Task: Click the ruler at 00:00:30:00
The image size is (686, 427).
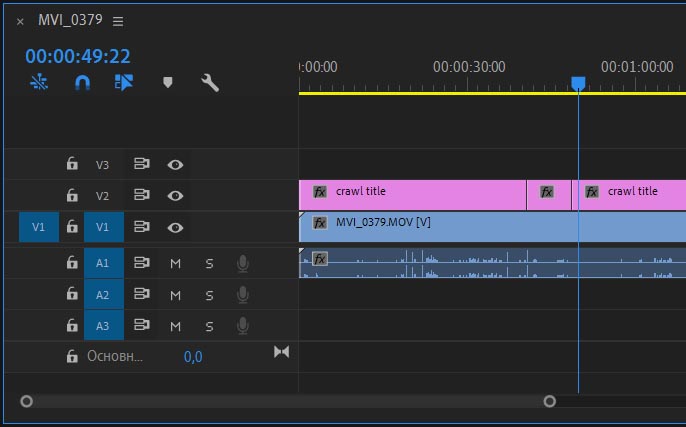Action: point(469,67)
